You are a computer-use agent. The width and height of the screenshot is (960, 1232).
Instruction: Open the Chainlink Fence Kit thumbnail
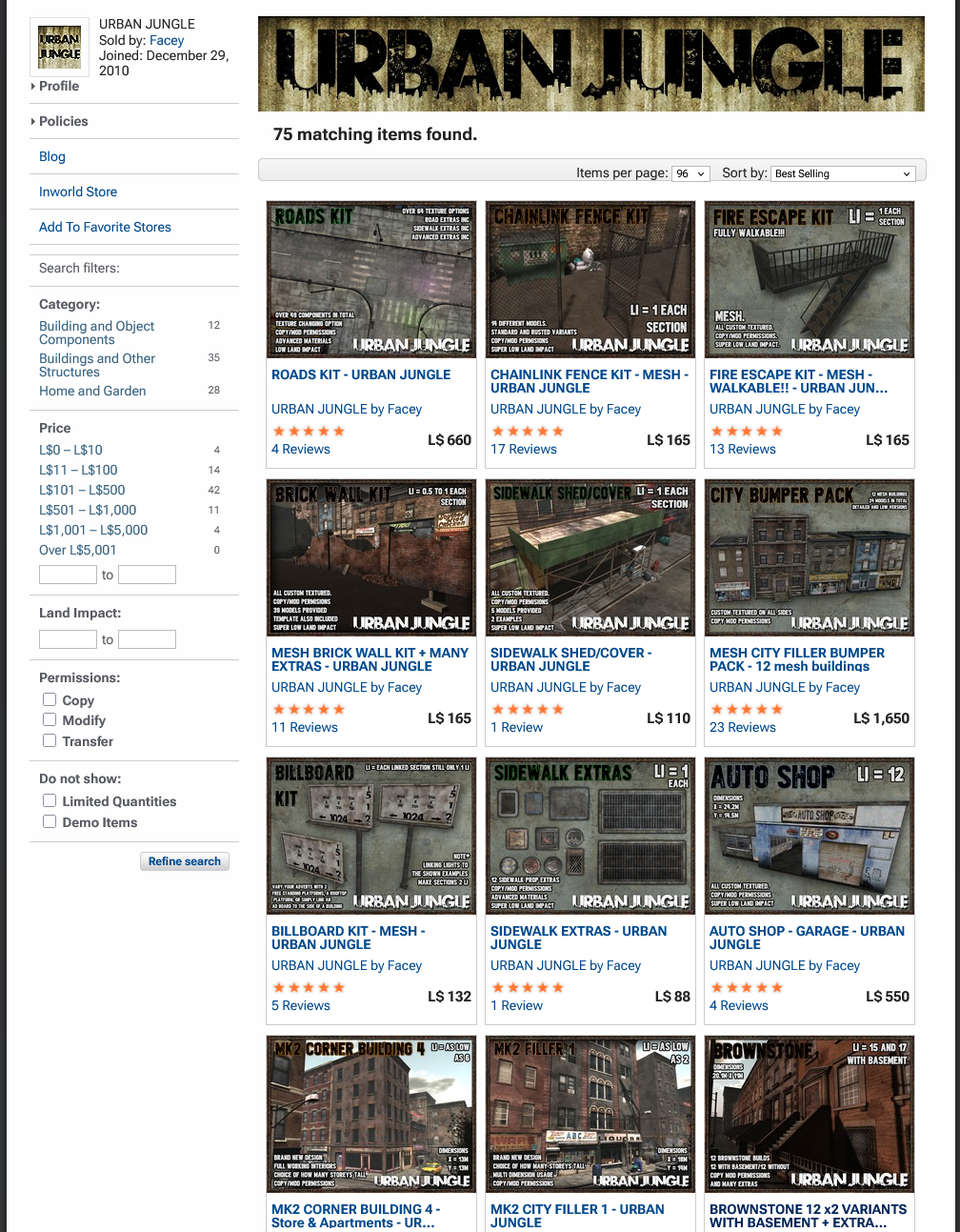590,279
